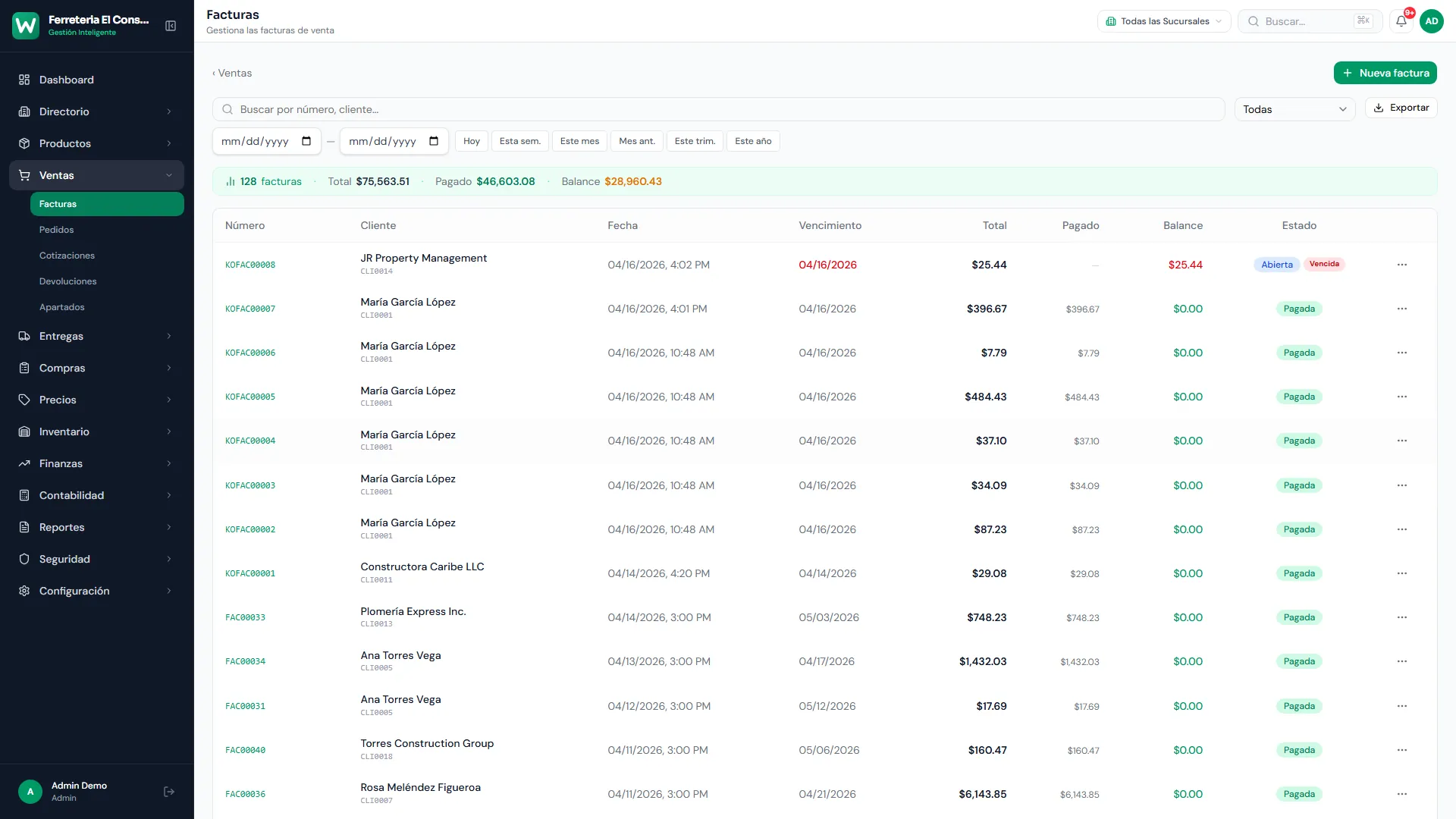Image resolution: width=1456 pixels, height=819 pixels.
Task: Open row actions for invoice KOFAC00007
Action: 1401,309
